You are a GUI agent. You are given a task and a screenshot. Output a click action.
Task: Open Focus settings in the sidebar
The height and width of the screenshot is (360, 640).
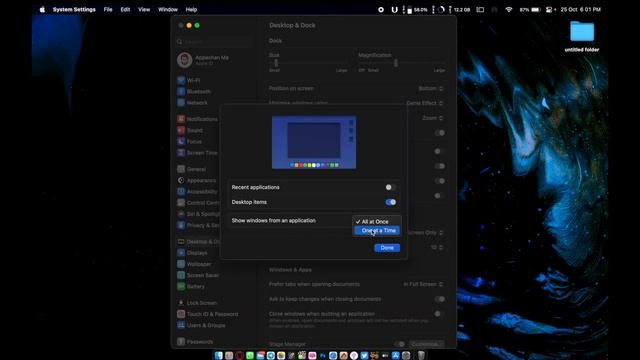click(x=190, y=142)
